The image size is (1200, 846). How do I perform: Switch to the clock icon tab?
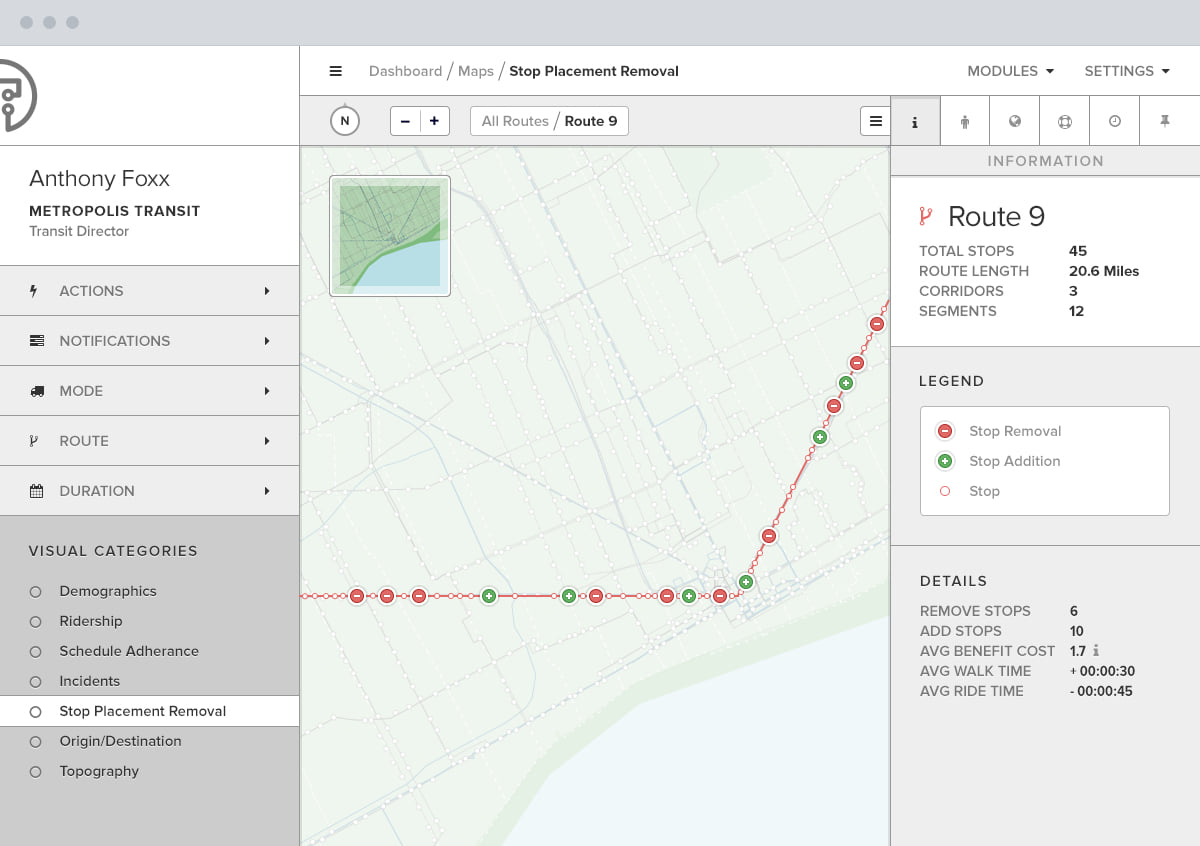click(1115, 121)
